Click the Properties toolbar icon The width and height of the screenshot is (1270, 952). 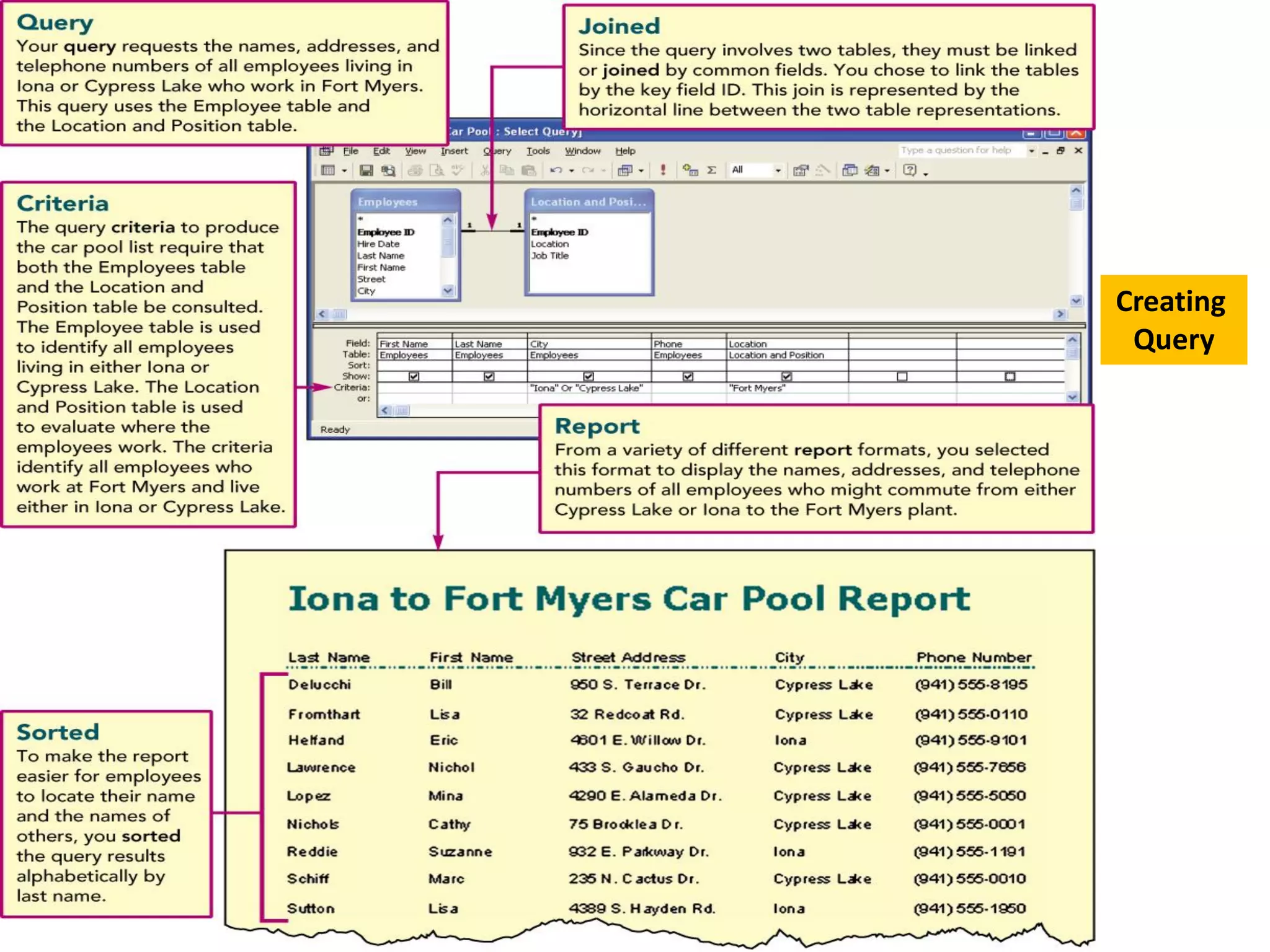(x=801, y=170)
